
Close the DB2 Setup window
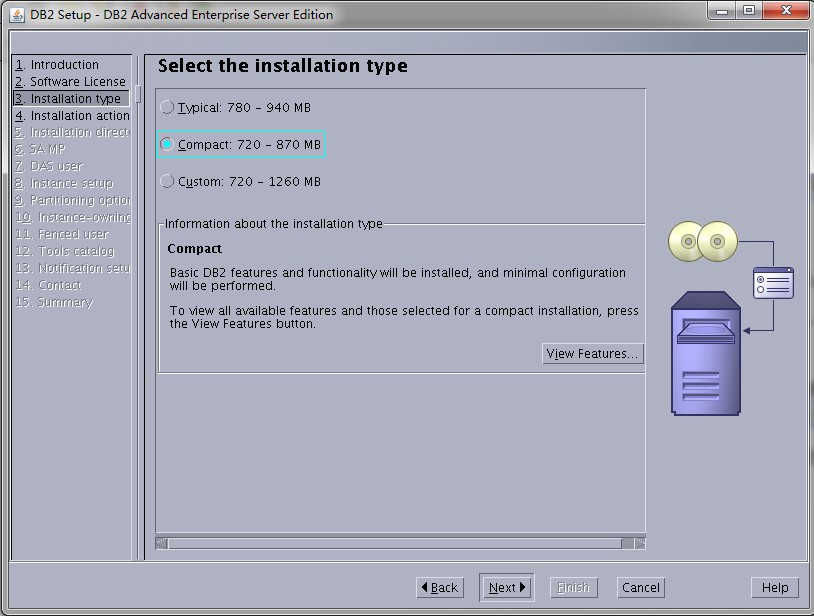click(x=786, y=11)
